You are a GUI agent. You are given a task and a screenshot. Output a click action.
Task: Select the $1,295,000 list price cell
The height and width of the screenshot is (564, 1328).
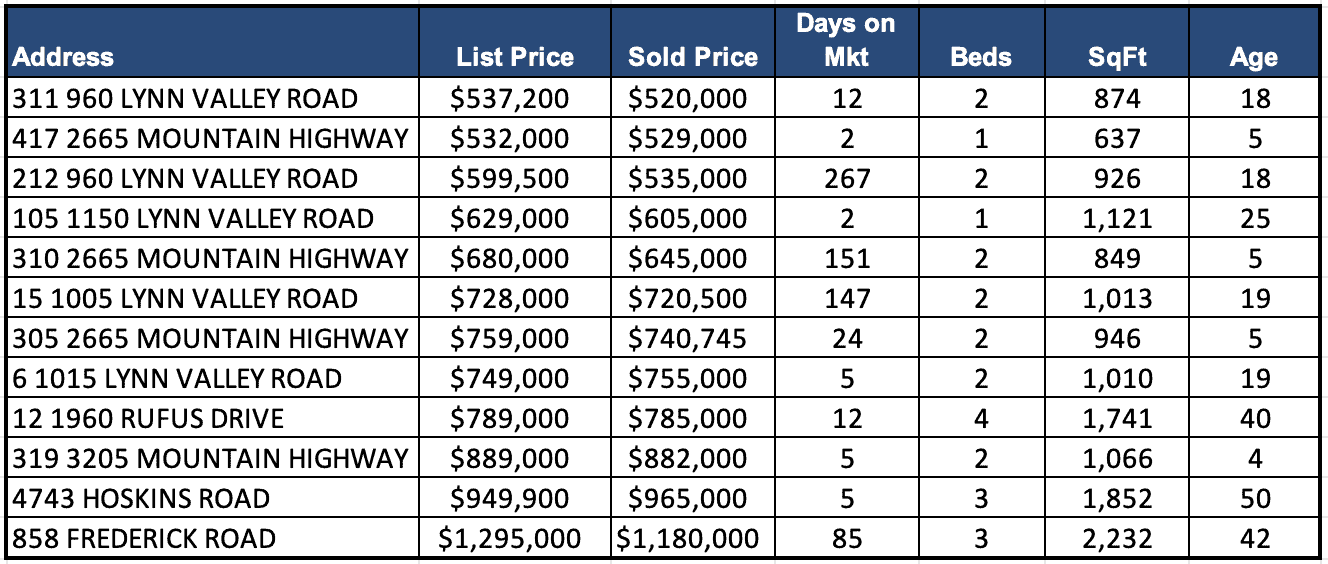[510, 539]
